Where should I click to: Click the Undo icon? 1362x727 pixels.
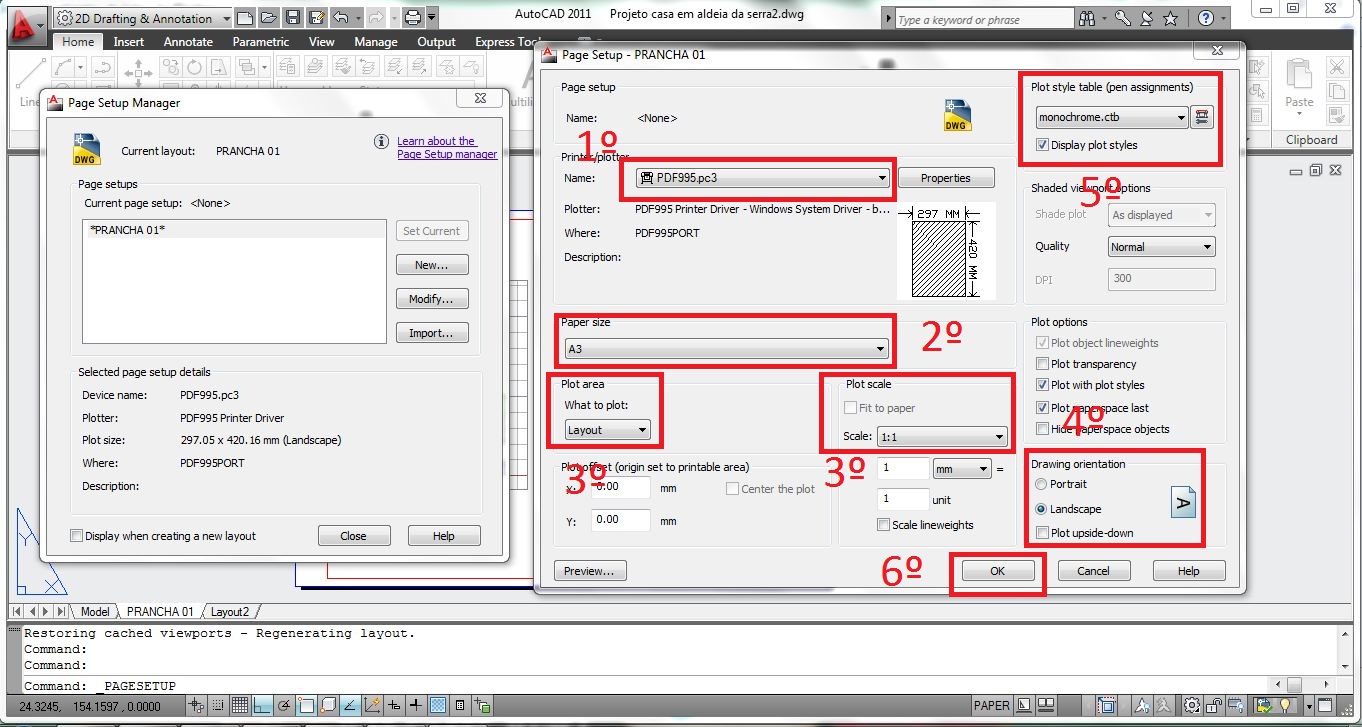339,17
